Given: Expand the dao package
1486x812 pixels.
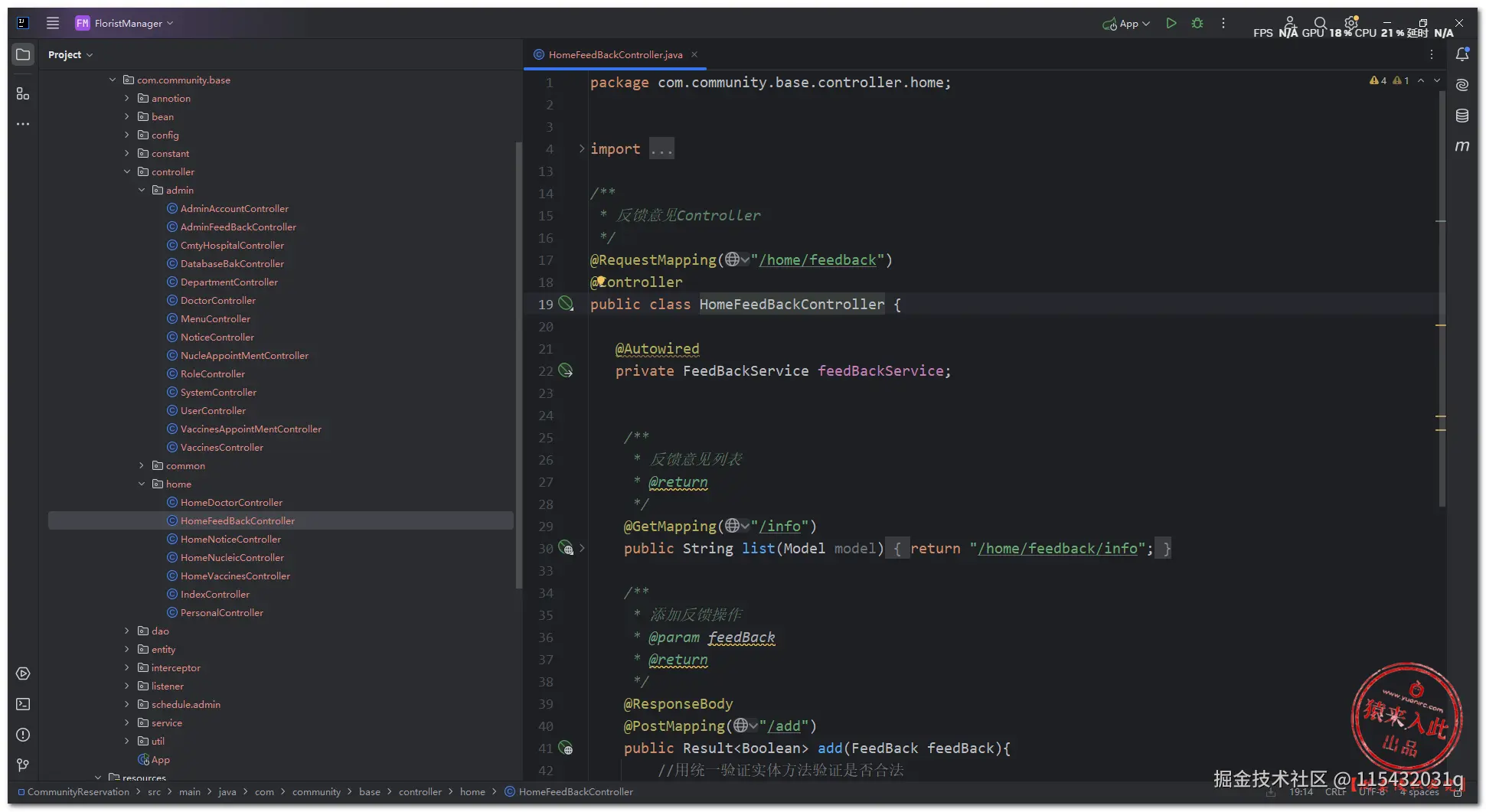Looking at the screenshot, I should tap(127, 631).
